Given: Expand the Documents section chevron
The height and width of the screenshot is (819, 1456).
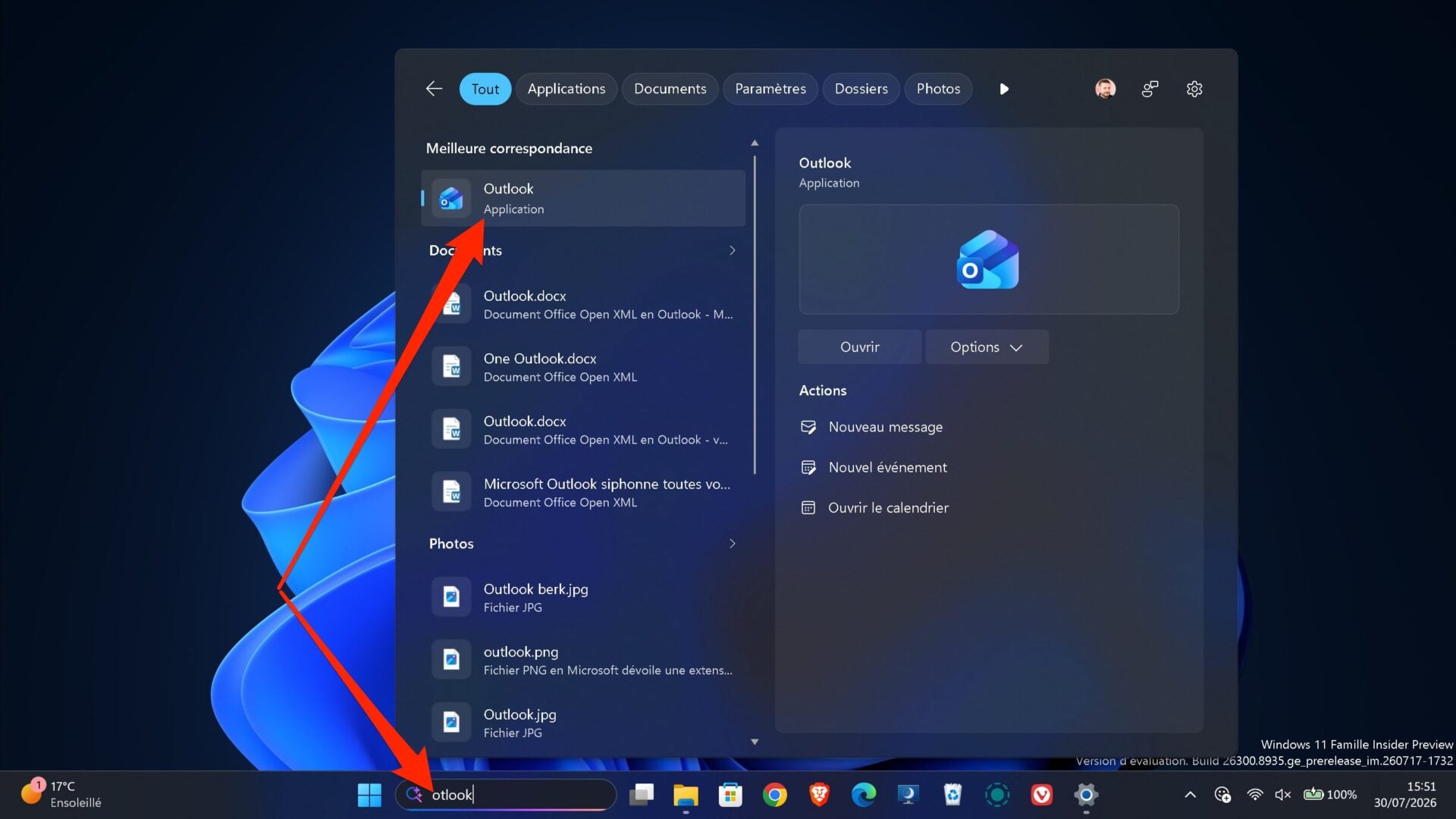Looking at the screenshot, I should 732,250.
